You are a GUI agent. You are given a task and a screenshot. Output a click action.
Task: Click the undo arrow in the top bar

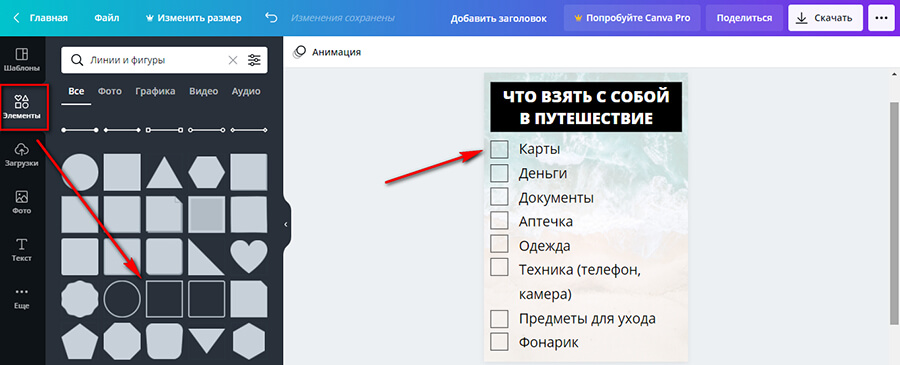click(271, 18)
